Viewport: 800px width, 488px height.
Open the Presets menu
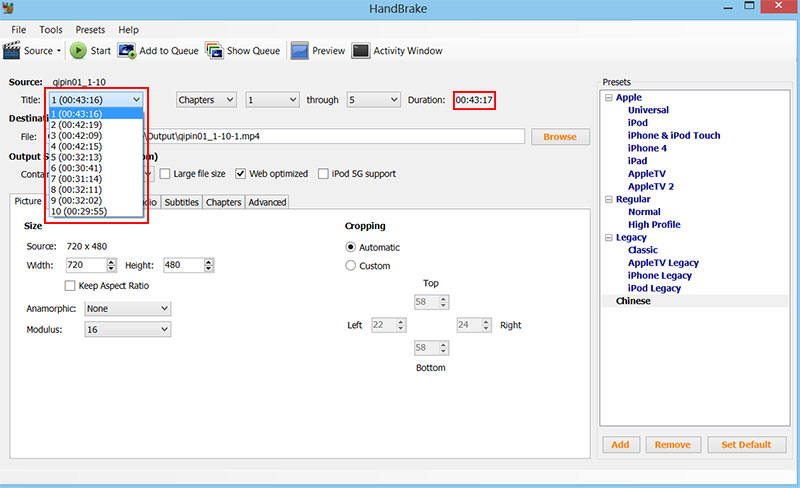(x=89, y=31)
